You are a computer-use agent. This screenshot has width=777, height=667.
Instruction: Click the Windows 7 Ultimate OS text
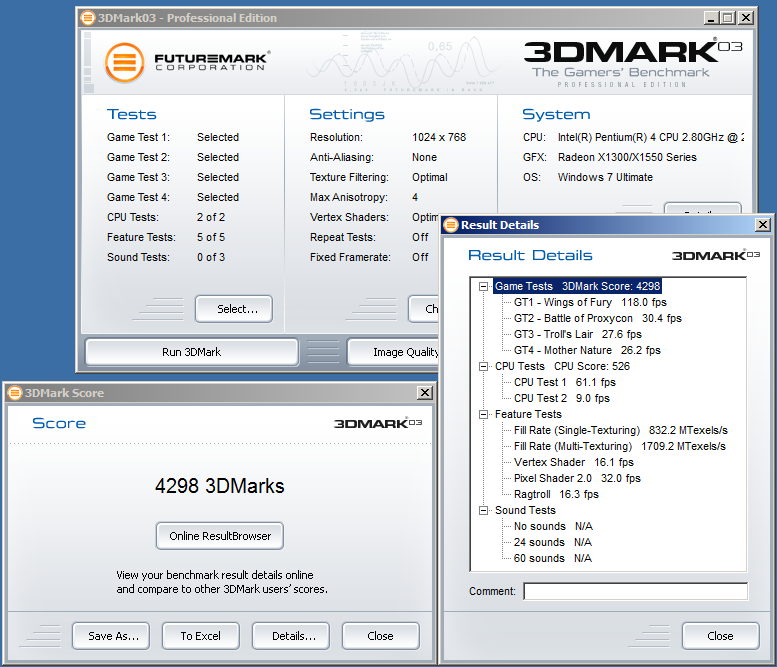click(605, 177)
